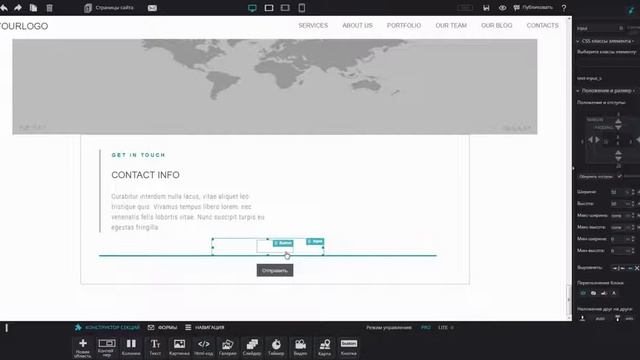Click the dark Отправить submit button
This screenshot has width=640, height=360.
[275, 270]
